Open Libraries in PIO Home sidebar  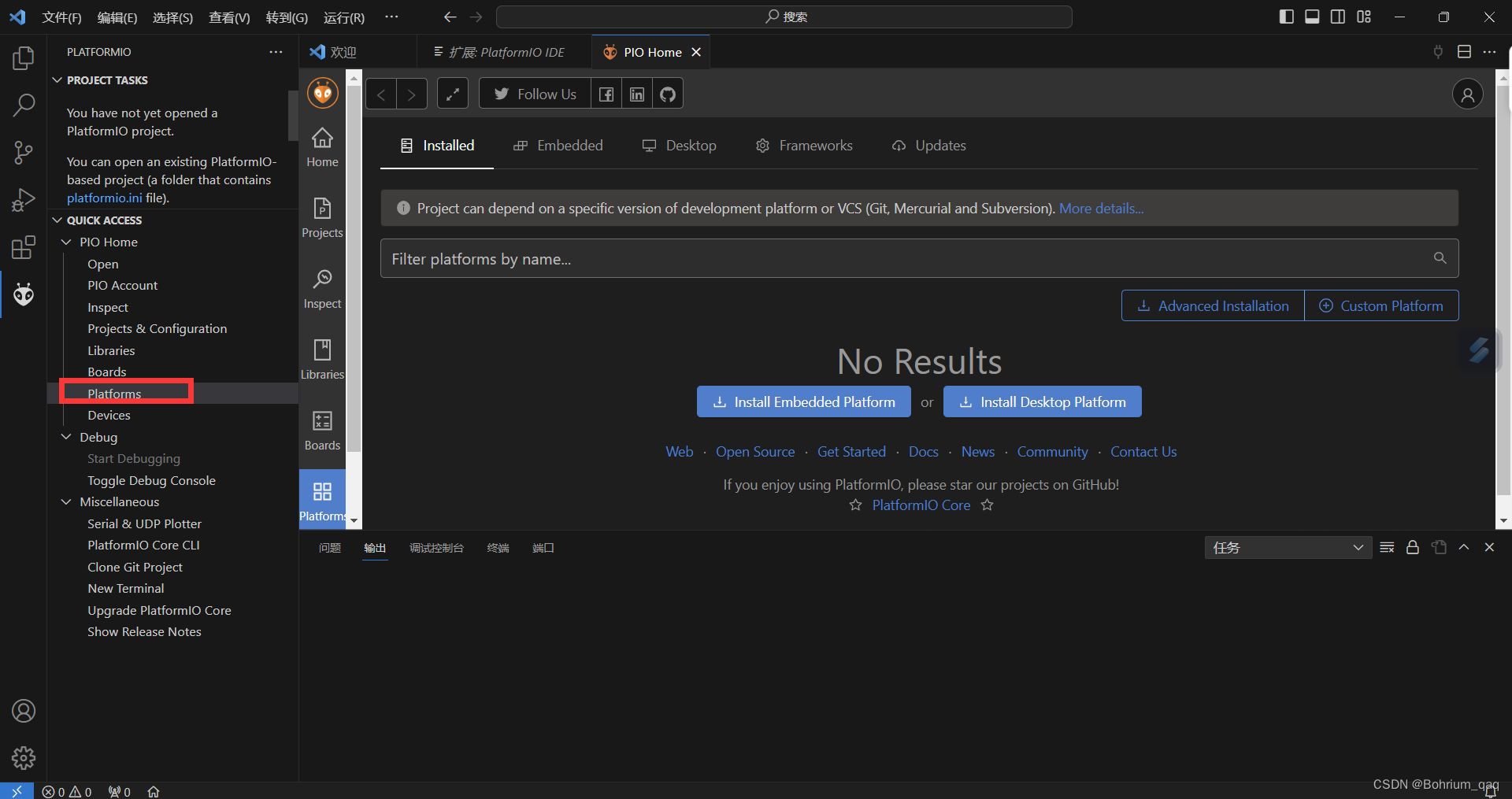(x=322, y=360)
